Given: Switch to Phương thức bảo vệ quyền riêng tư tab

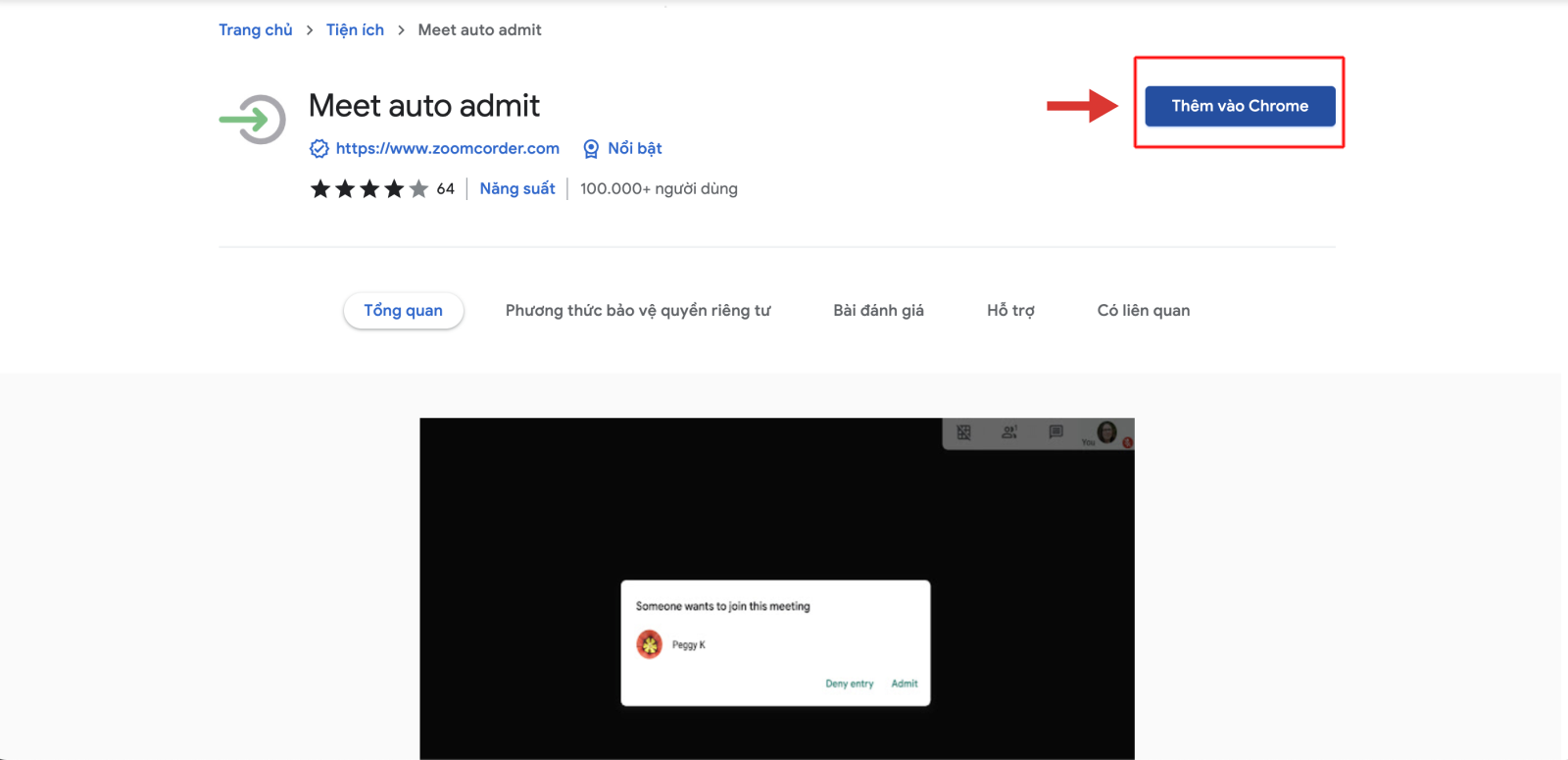Looking at the screenshot, I should [638, 310].
